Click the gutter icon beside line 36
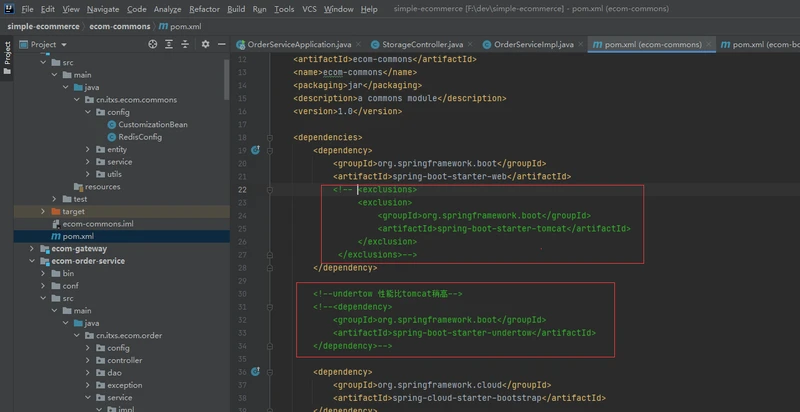Viewport: 800px width, 412px height. pos(256,372)
